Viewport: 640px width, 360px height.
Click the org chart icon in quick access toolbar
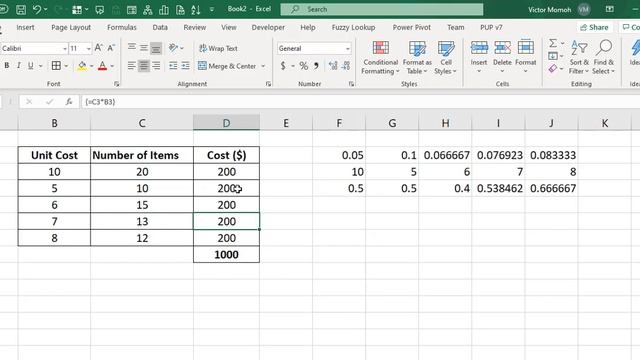[148, 10]
